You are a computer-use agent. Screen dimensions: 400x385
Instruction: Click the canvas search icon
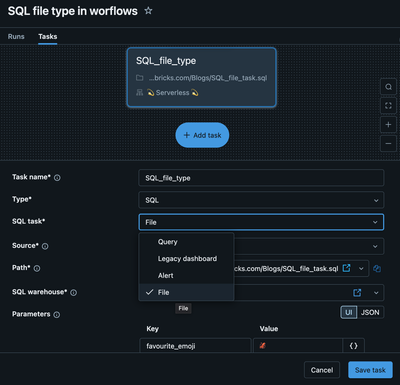tap(388, 87)
